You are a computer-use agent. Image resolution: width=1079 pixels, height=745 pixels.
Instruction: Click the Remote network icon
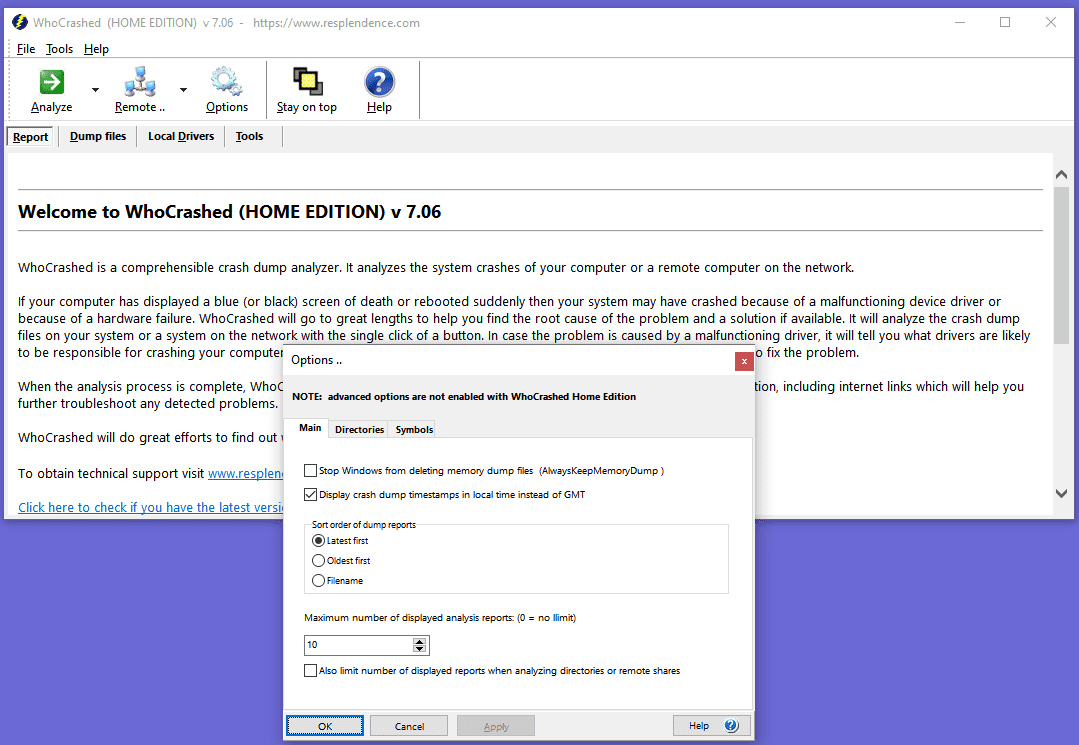coord(140,82)
